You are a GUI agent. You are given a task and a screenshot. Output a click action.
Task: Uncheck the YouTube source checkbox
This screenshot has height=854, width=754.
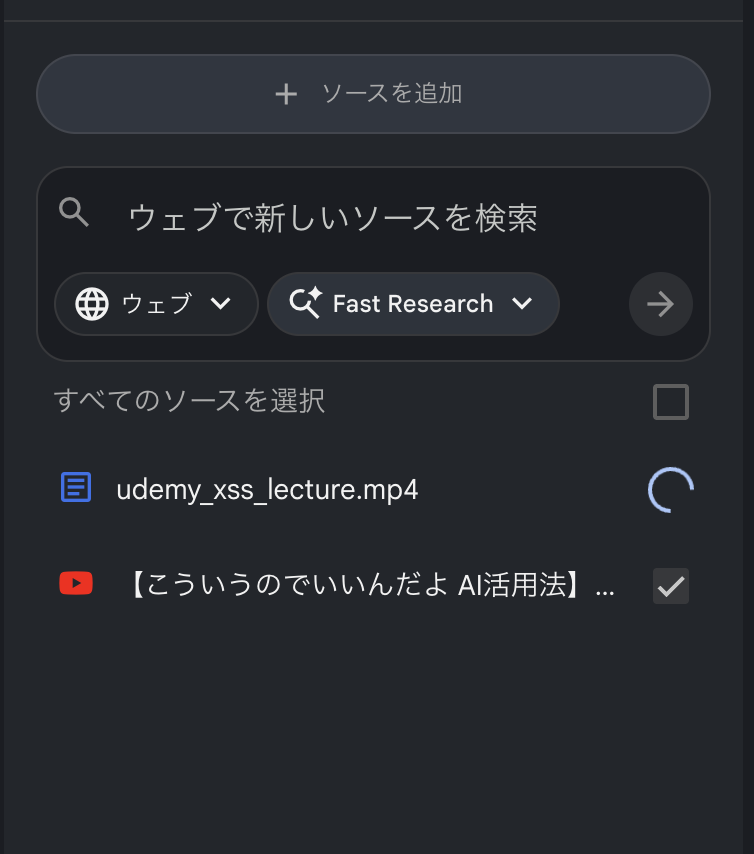pos(670,586)
